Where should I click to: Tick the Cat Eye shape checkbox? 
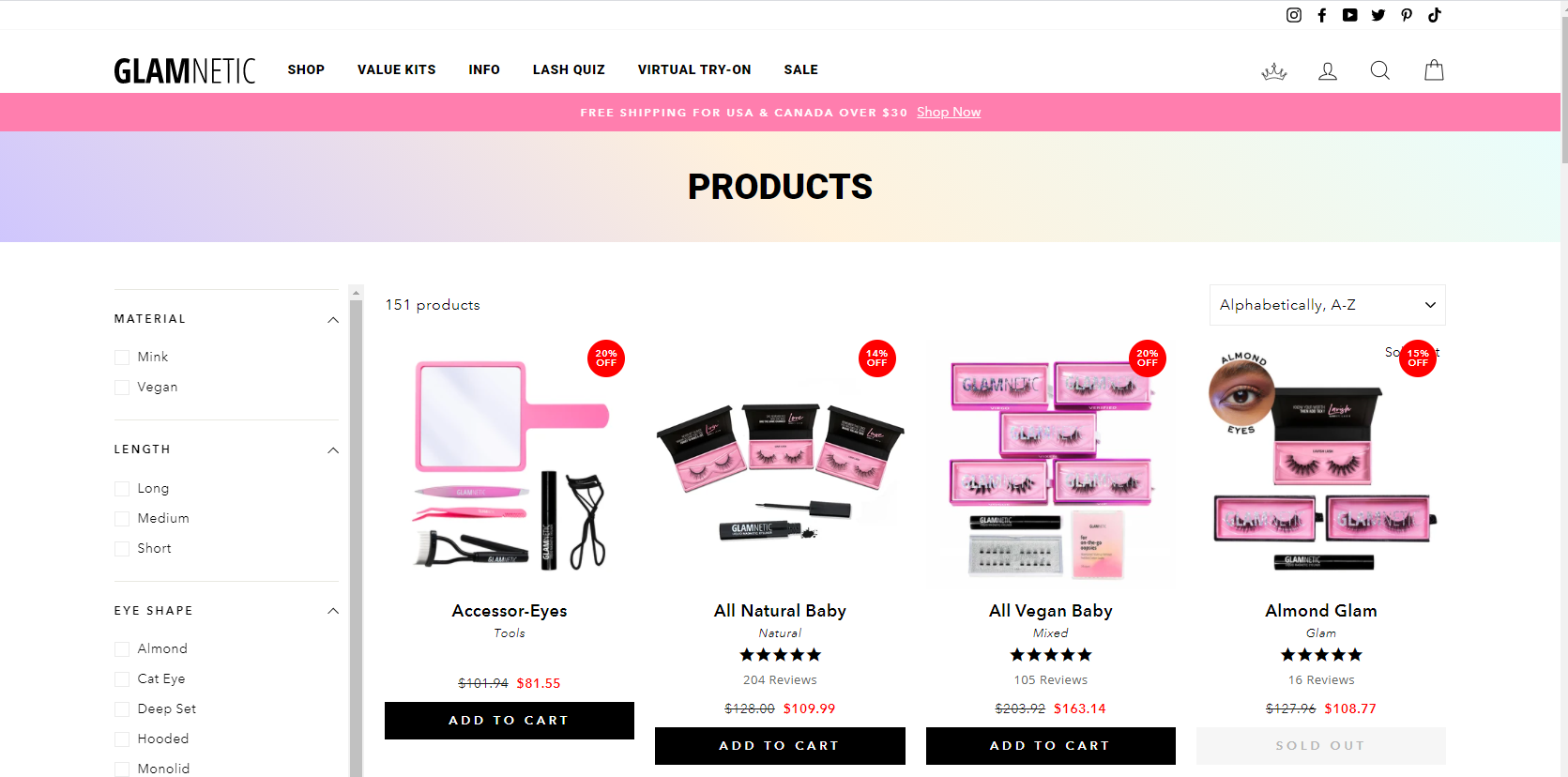pyautogui.click(x=122, y=679)
